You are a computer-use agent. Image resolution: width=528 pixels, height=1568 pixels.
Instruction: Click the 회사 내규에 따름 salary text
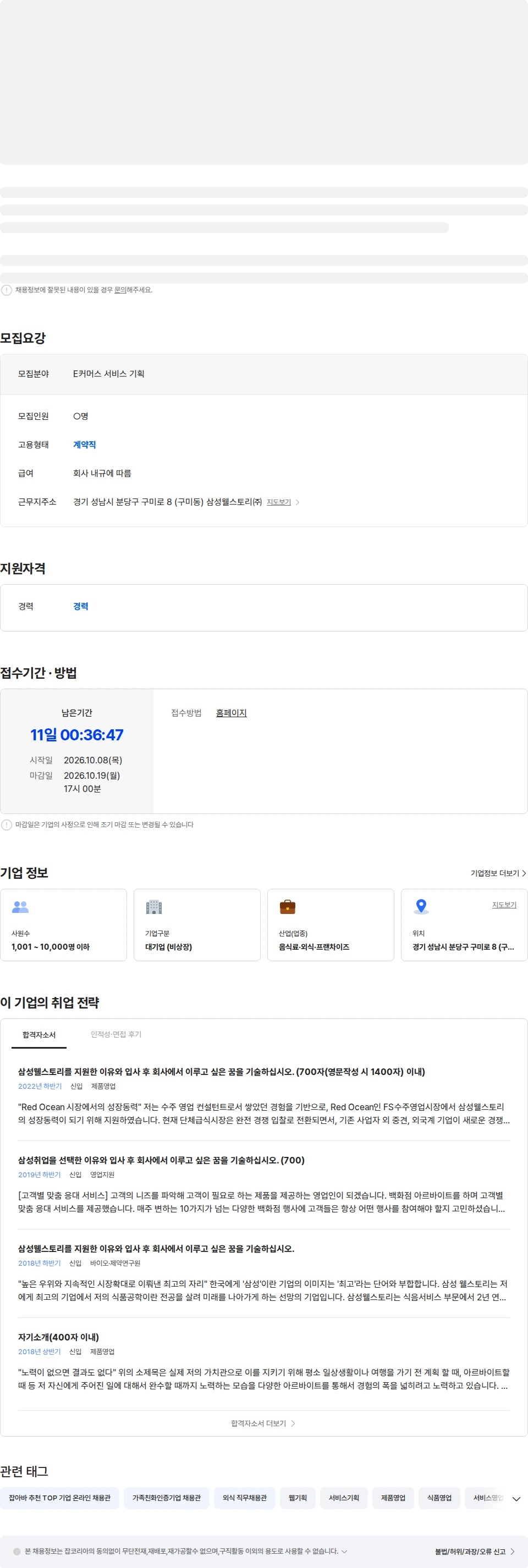[x=102, y=474]
